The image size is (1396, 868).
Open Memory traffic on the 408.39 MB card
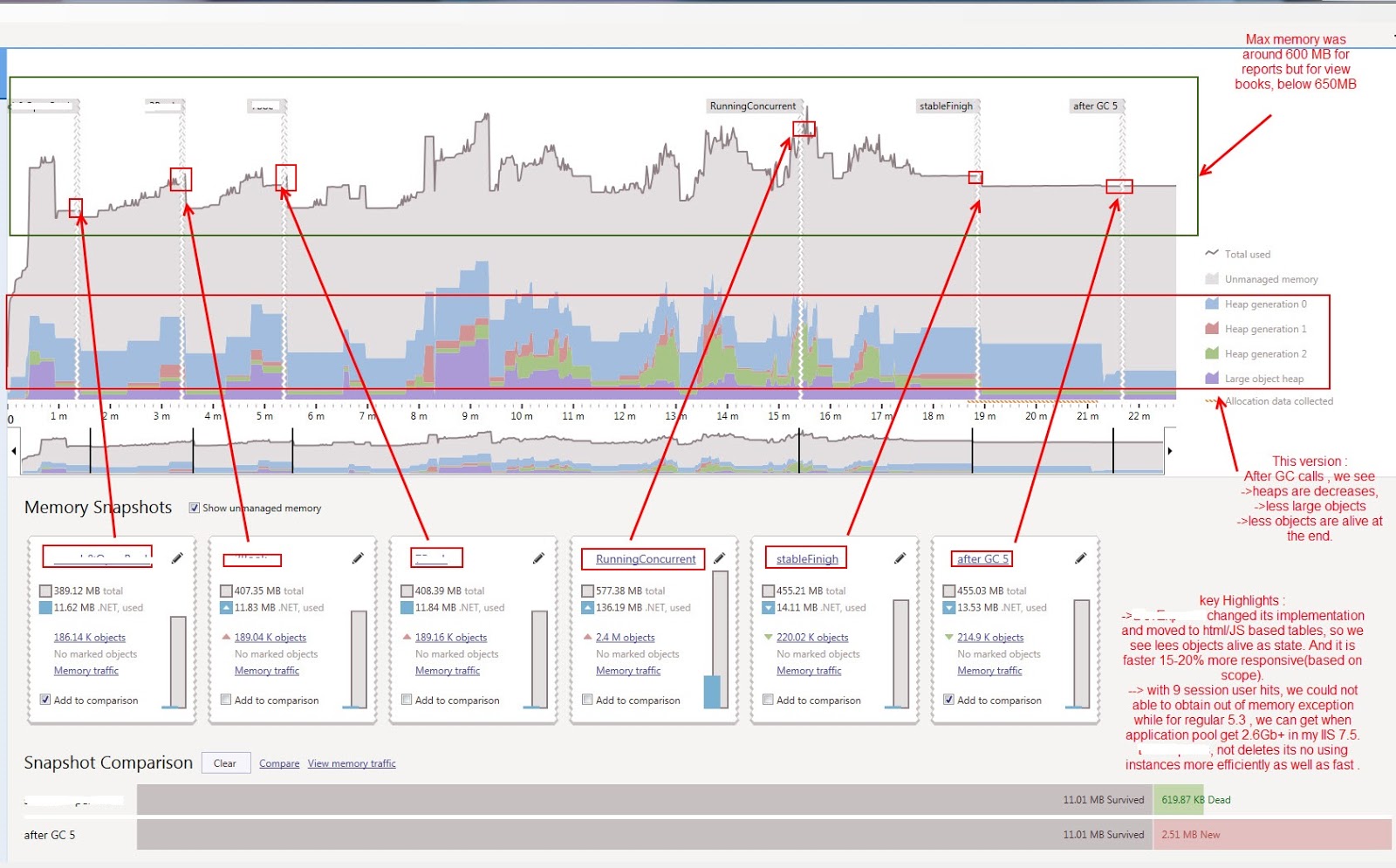point(448,671)
